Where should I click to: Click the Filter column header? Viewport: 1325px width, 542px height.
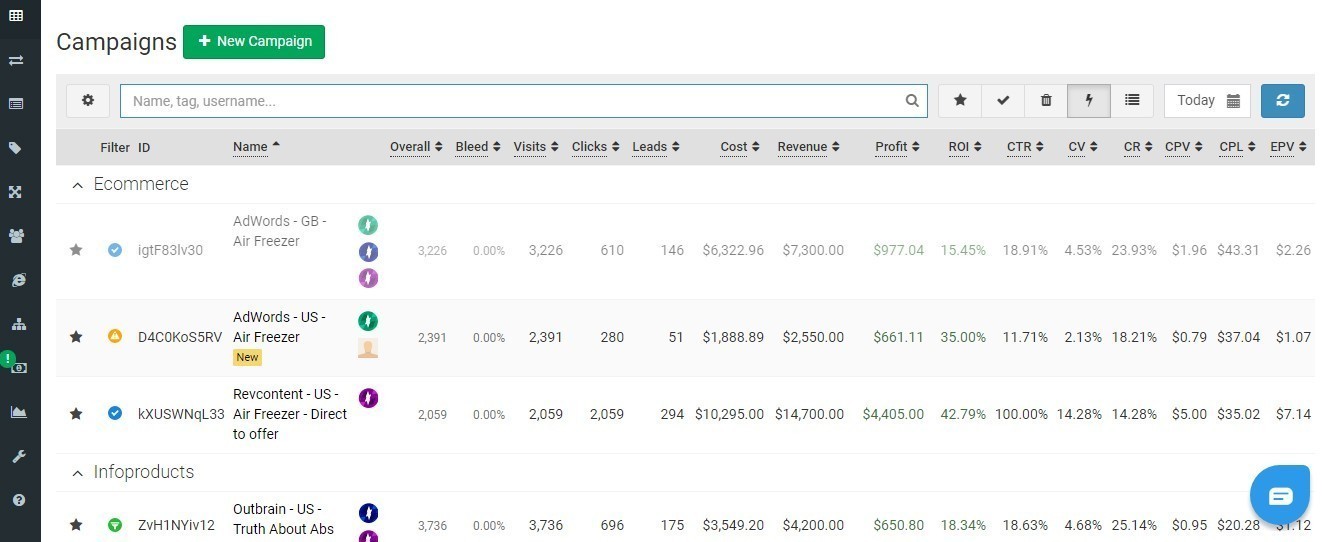click(115, 147)
